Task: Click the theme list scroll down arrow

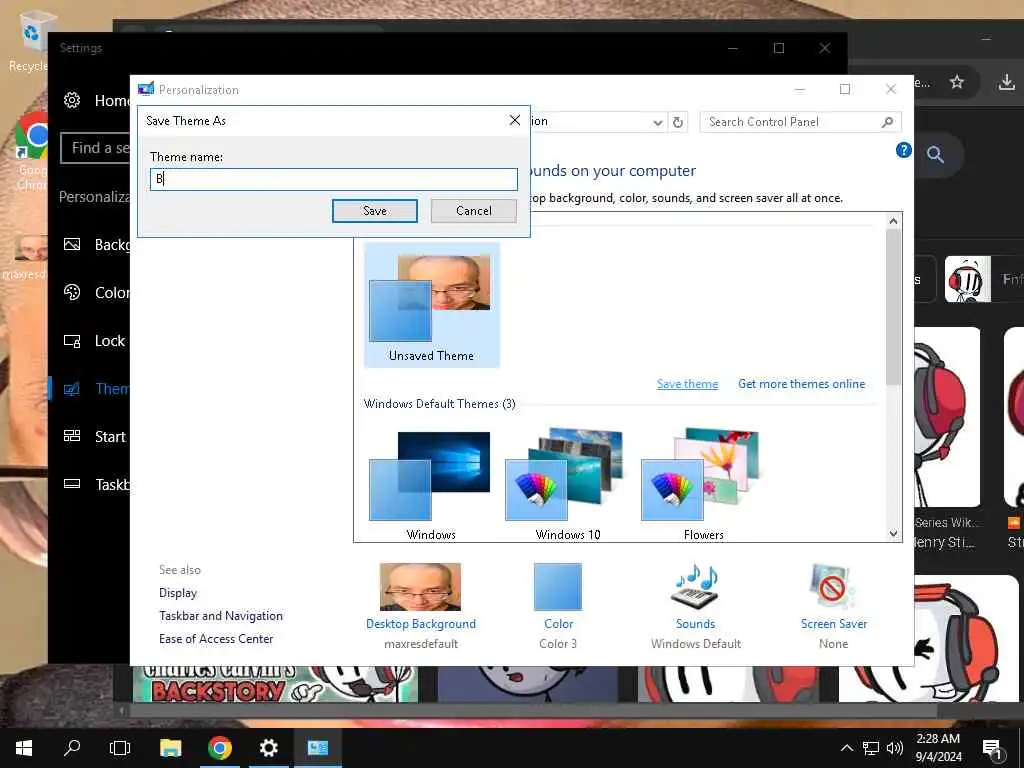Action: point(893,534)
